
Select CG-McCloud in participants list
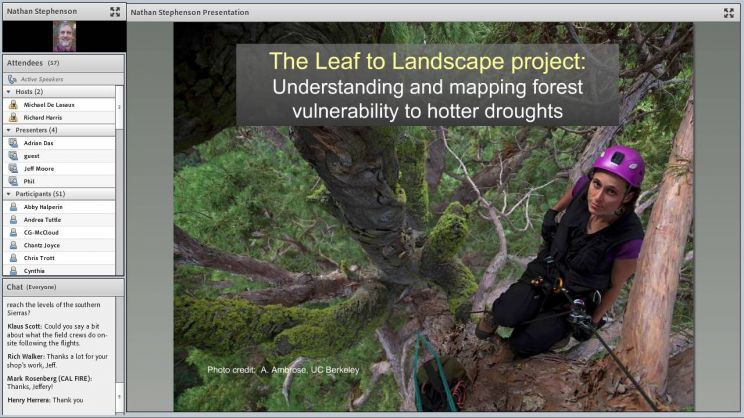[59, 232]
